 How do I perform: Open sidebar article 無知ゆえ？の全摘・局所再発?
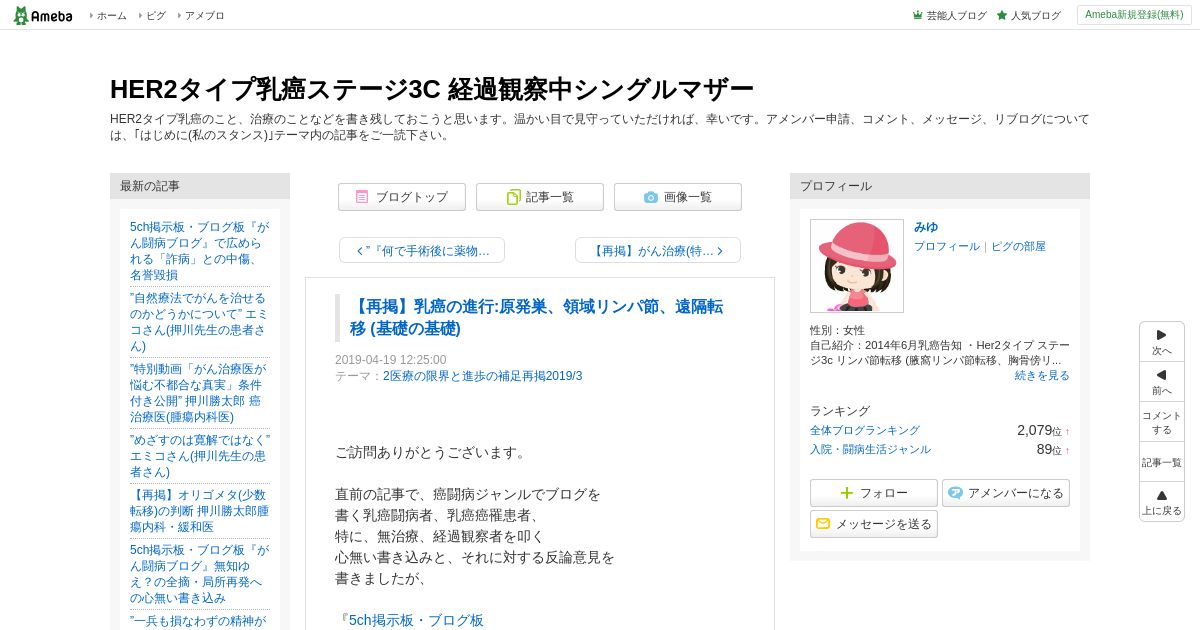point(199,574)
